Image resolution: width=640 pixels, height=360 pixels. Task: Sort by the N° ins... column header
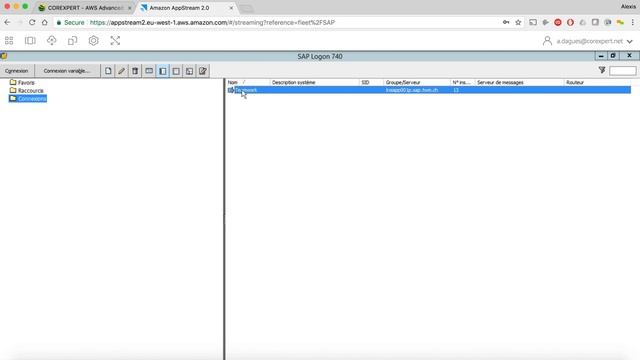[x=462, y=82]
